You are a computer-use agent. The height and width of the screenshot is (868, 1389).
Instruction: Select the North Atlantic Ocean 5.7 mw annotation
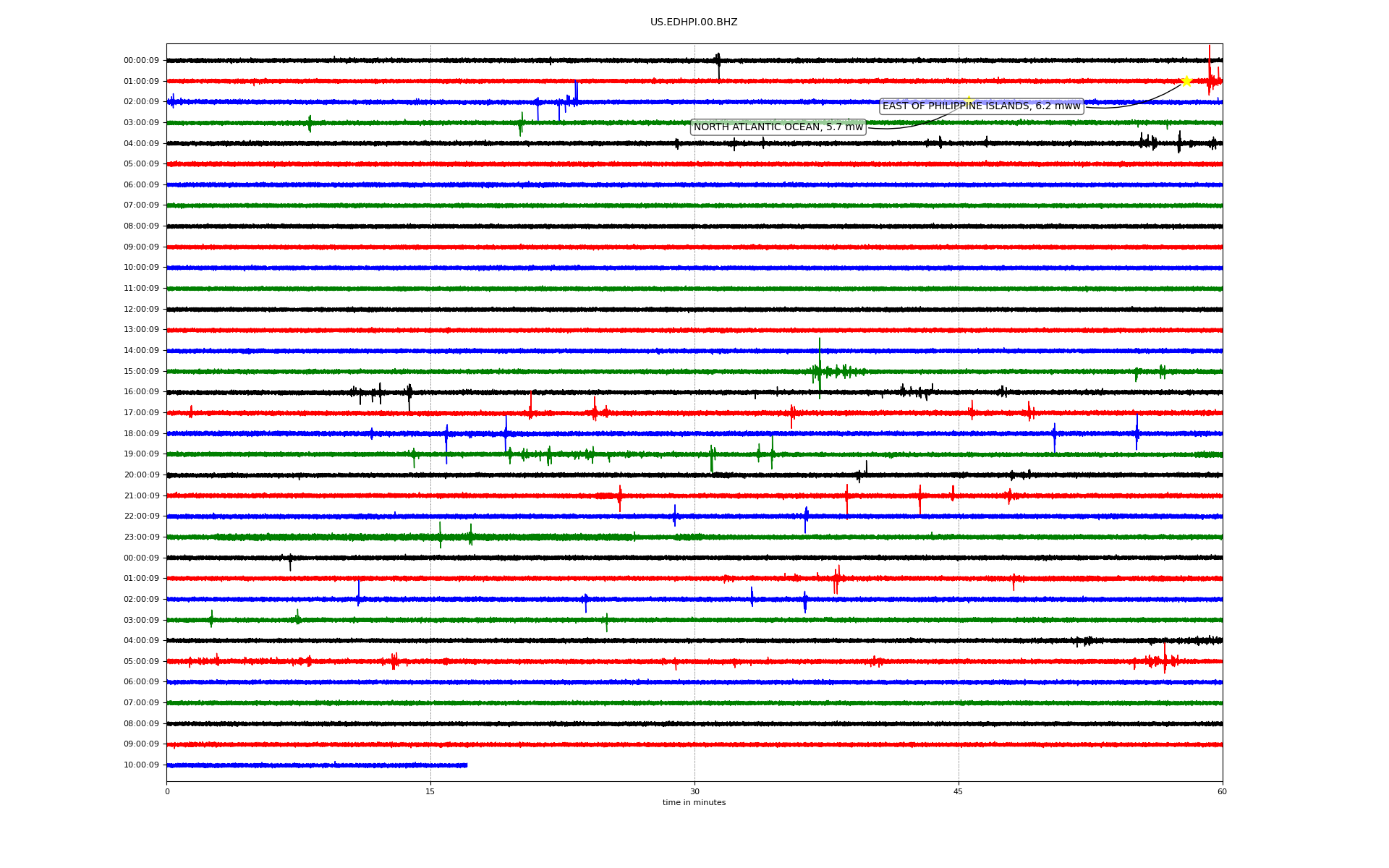[778, 127]
